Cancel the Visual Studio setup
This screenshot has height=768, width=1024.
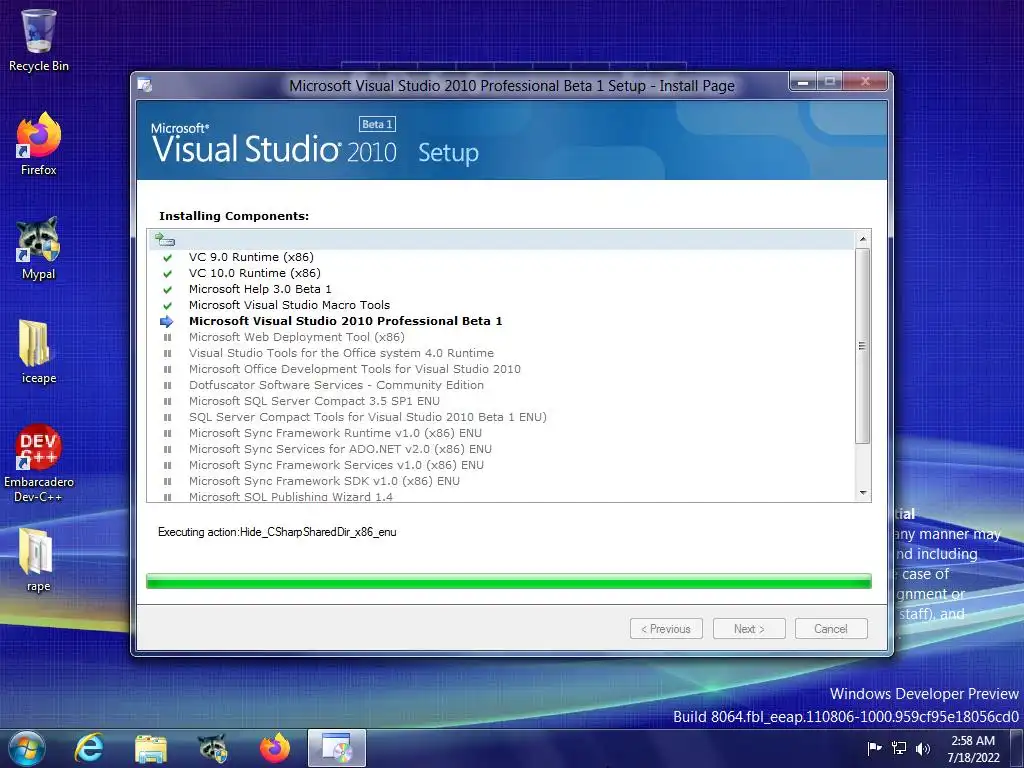click(x=831, y=629)
